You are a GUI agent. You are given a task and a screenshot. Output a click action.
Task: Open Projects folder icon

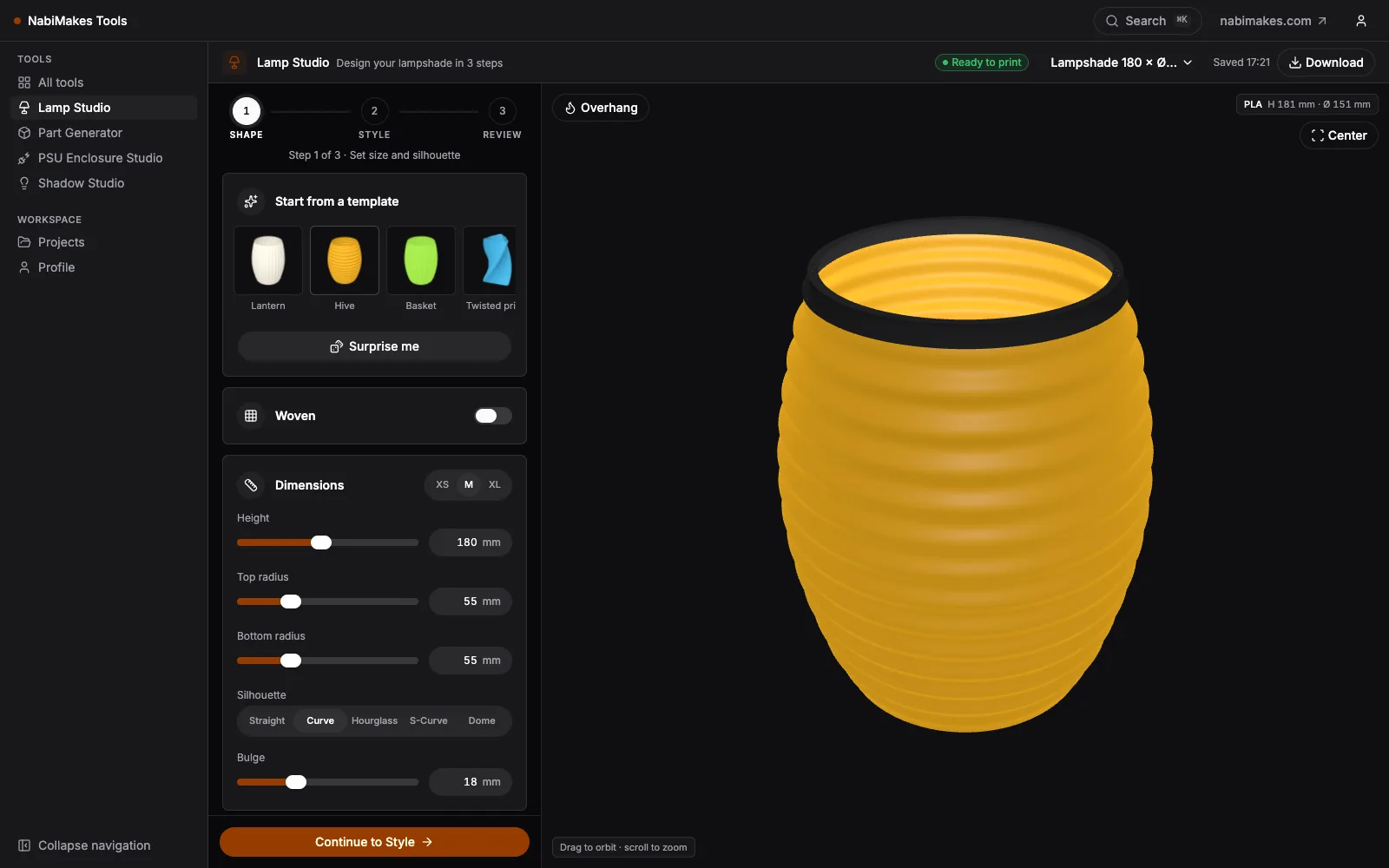(x=24, y=242)
